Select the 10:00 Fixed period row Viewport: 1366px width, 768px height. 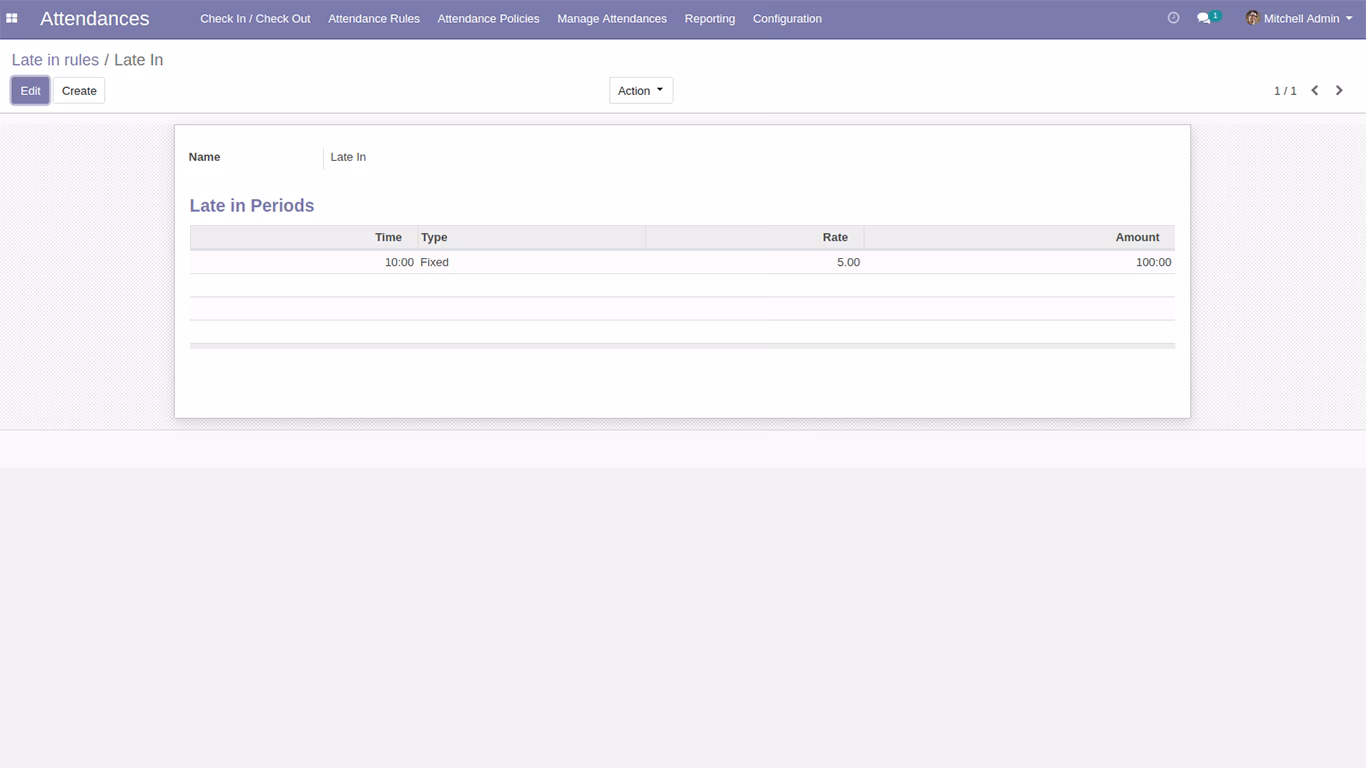click(x=682, y=262)
